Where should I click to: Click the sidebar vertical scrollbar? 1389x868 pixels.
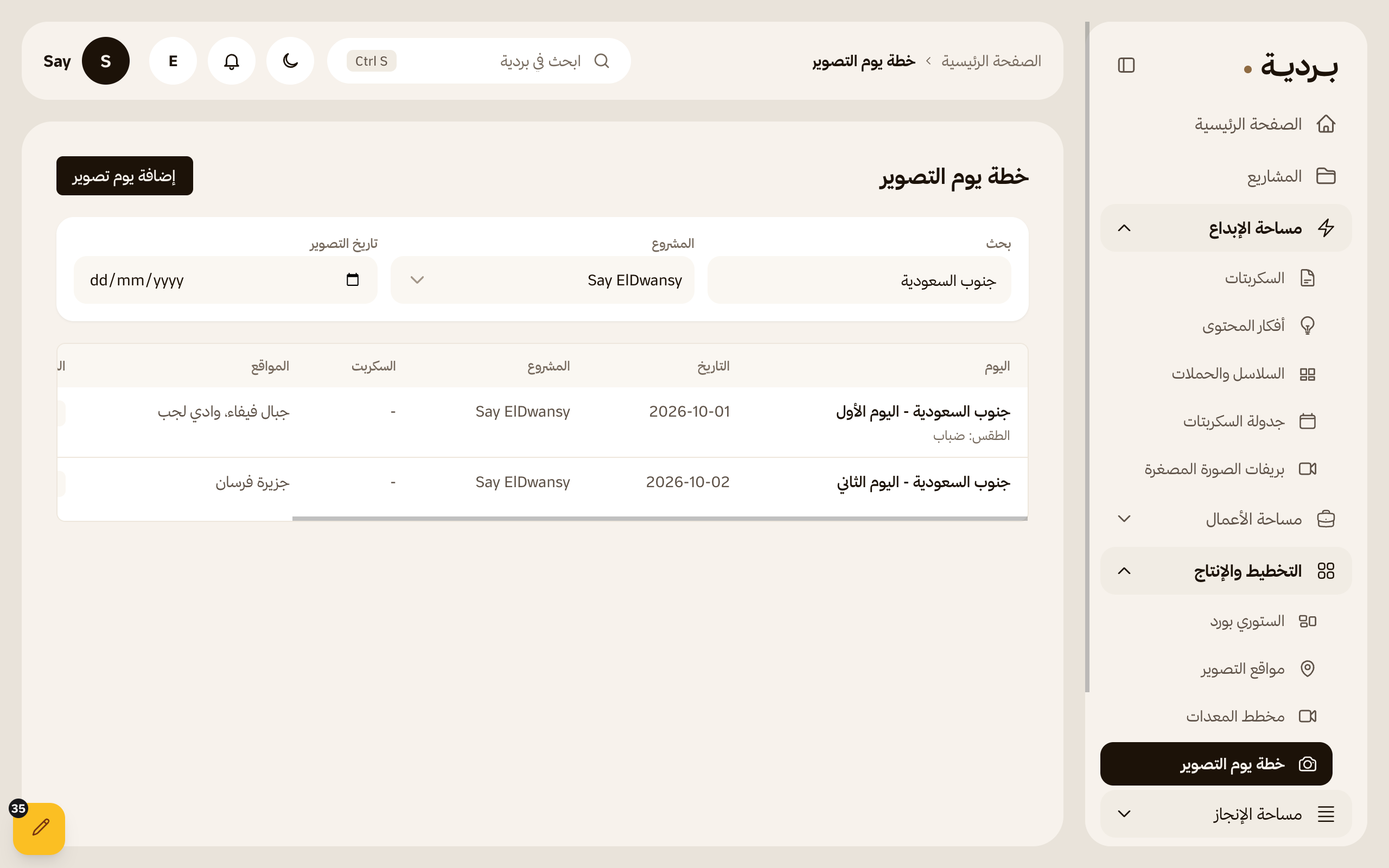pyautogui.click(x=1087, y=357)
